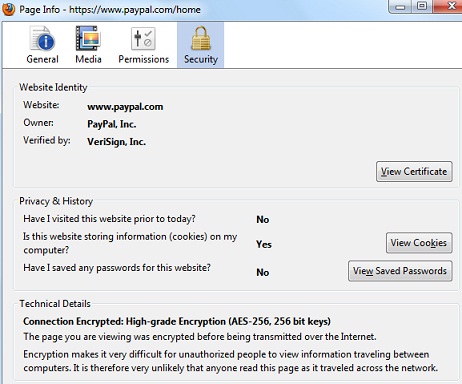Select the Security padlock icon

(x=201, y=38)
